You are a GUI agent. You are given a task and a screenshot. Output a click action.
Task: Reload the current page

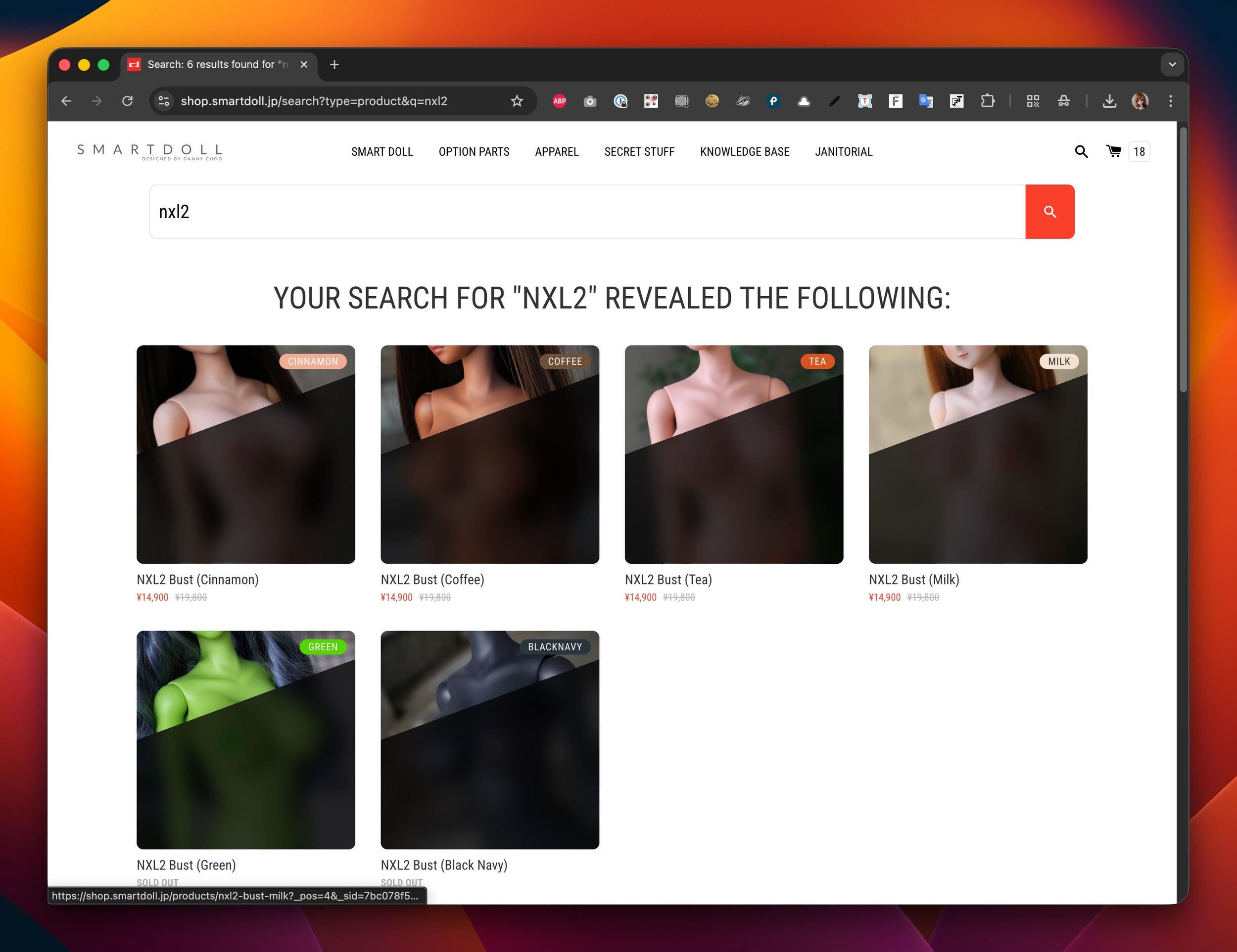tap(128, 101)
